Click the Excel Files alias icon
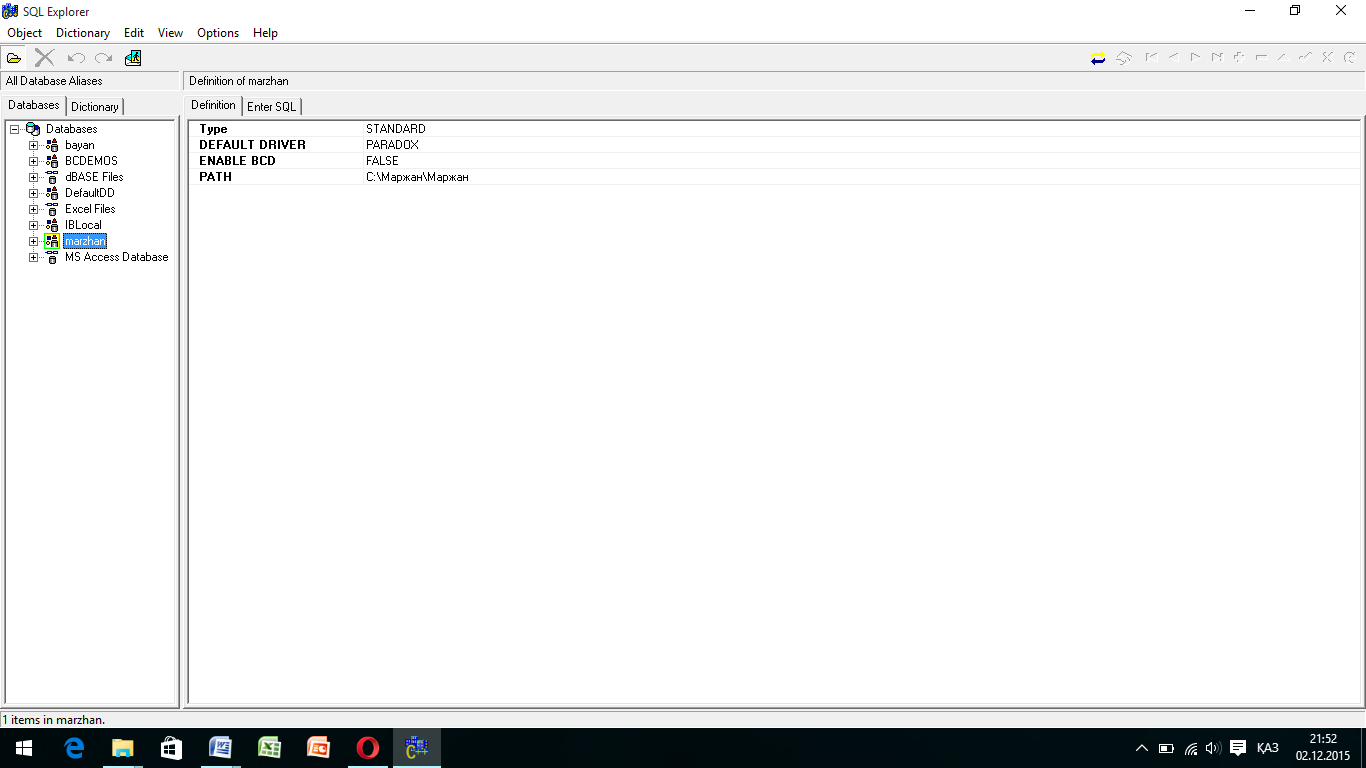1366x768 pixels. point(52,209)
